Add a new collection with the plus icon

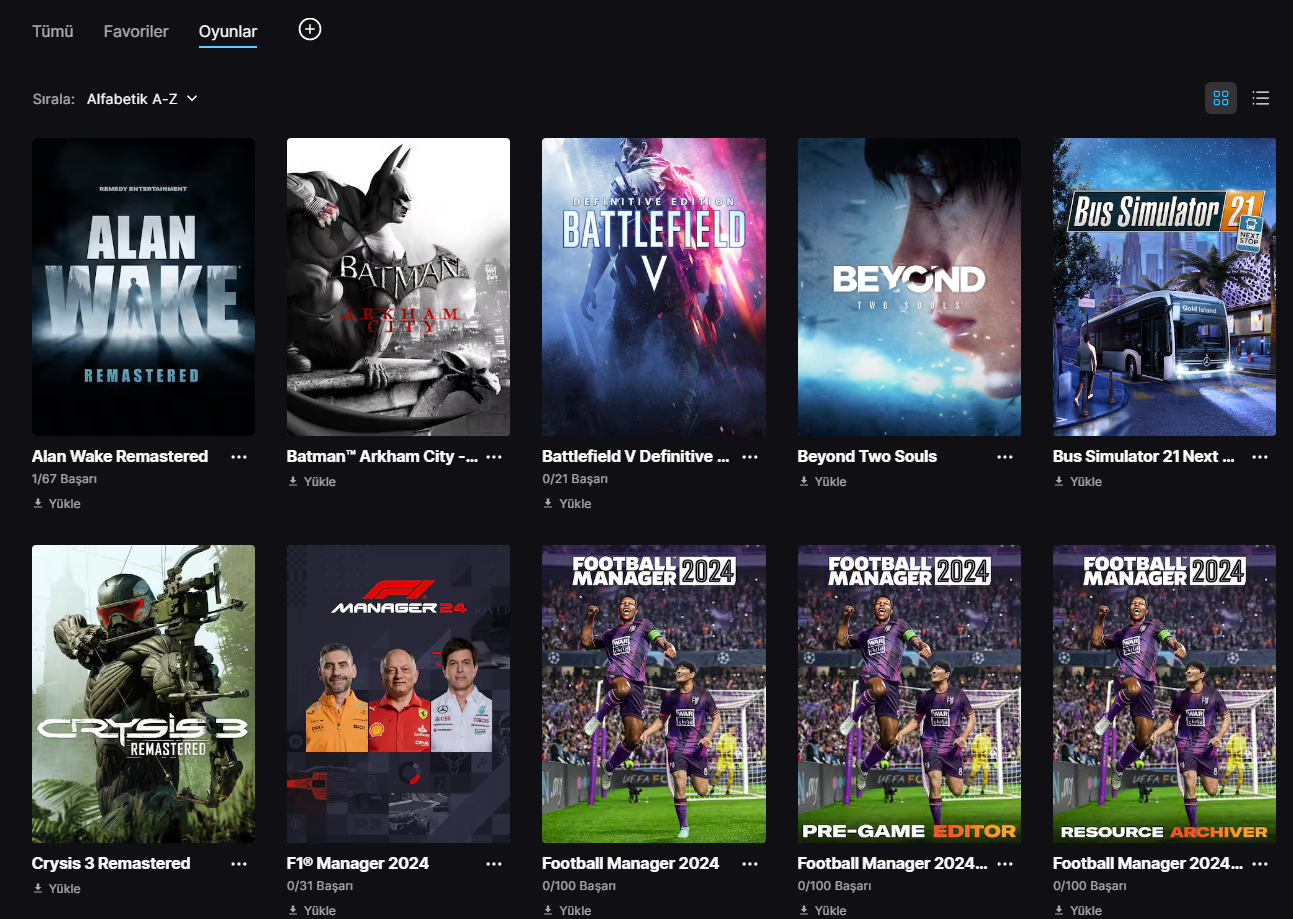pos(310,30)
